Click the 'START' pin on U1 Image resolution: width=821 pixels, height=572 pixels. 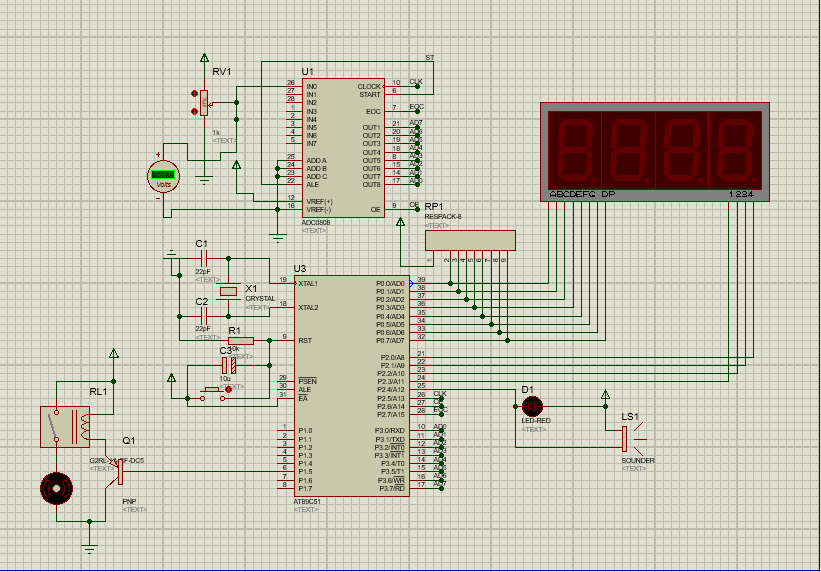(370, 95)
